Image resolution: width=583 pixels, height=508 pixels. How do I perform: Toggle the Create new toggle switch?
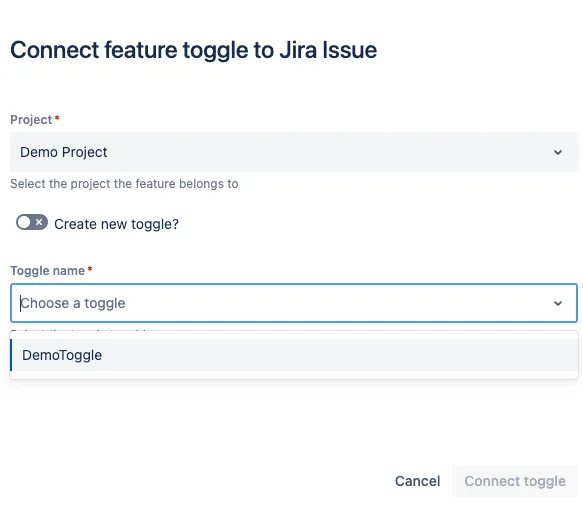(x=32, y=222)
